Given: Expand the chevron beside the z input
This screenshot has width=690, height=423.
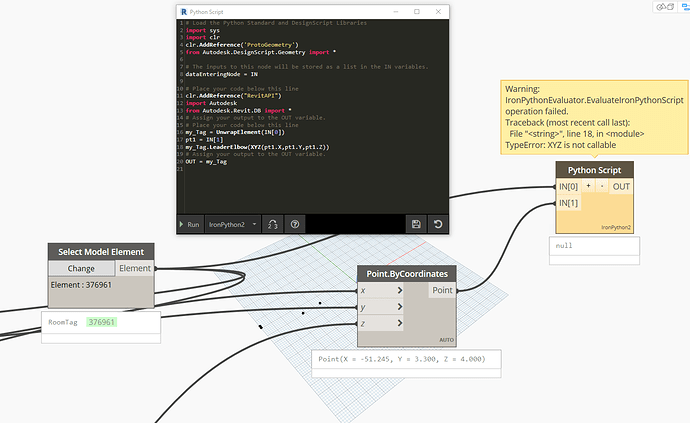Looking at the screenshot, I should tap(400, 324).
